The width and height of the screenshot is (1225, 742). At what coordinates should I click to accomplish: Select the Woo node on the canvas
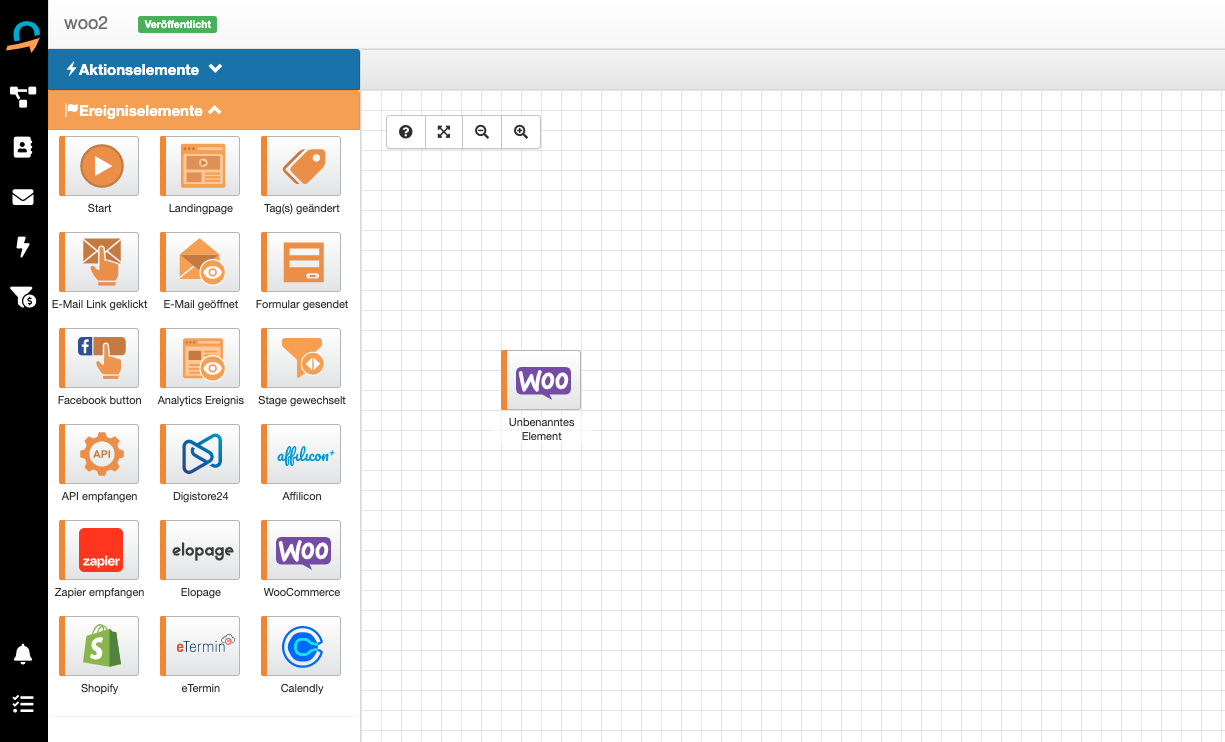coord(541,380)
